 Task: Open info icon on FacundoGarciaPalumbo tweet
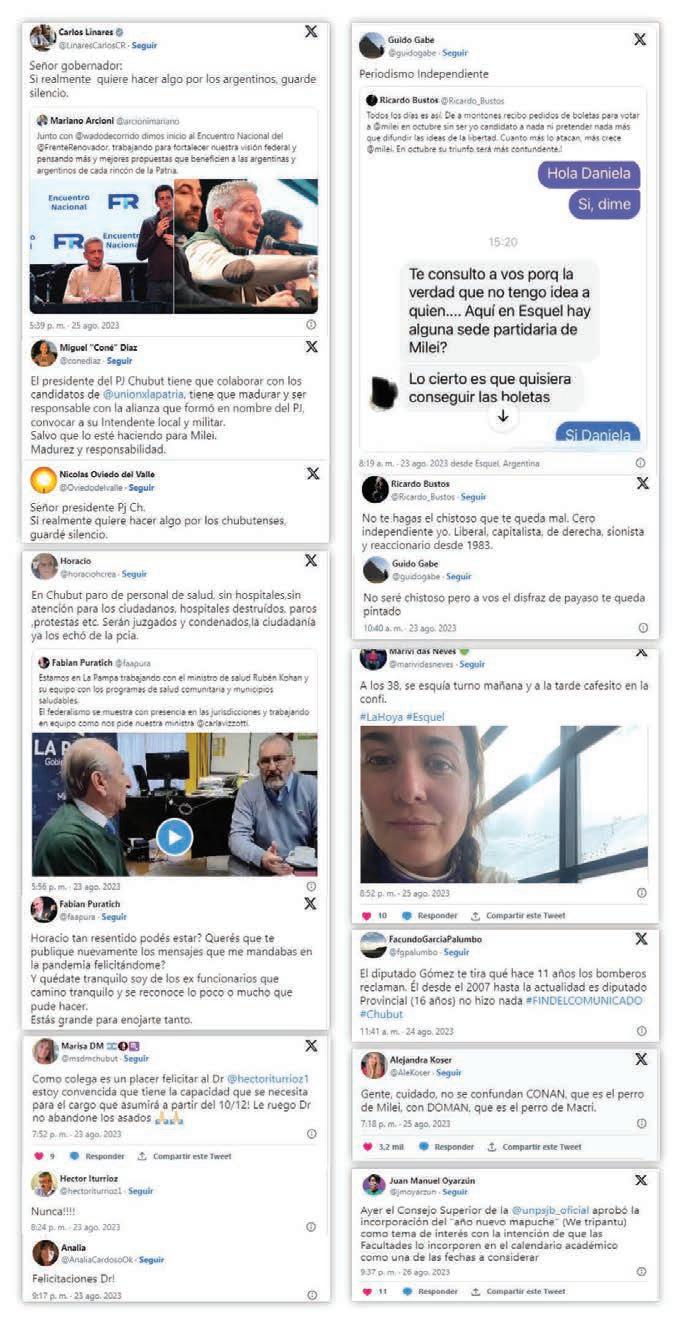coord(640,1031)
